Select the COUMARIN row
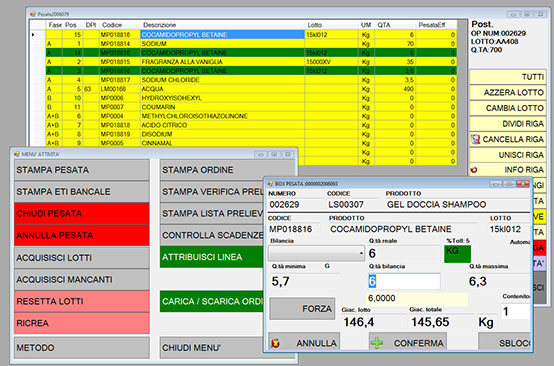554x366 pixels. point(251,107)
